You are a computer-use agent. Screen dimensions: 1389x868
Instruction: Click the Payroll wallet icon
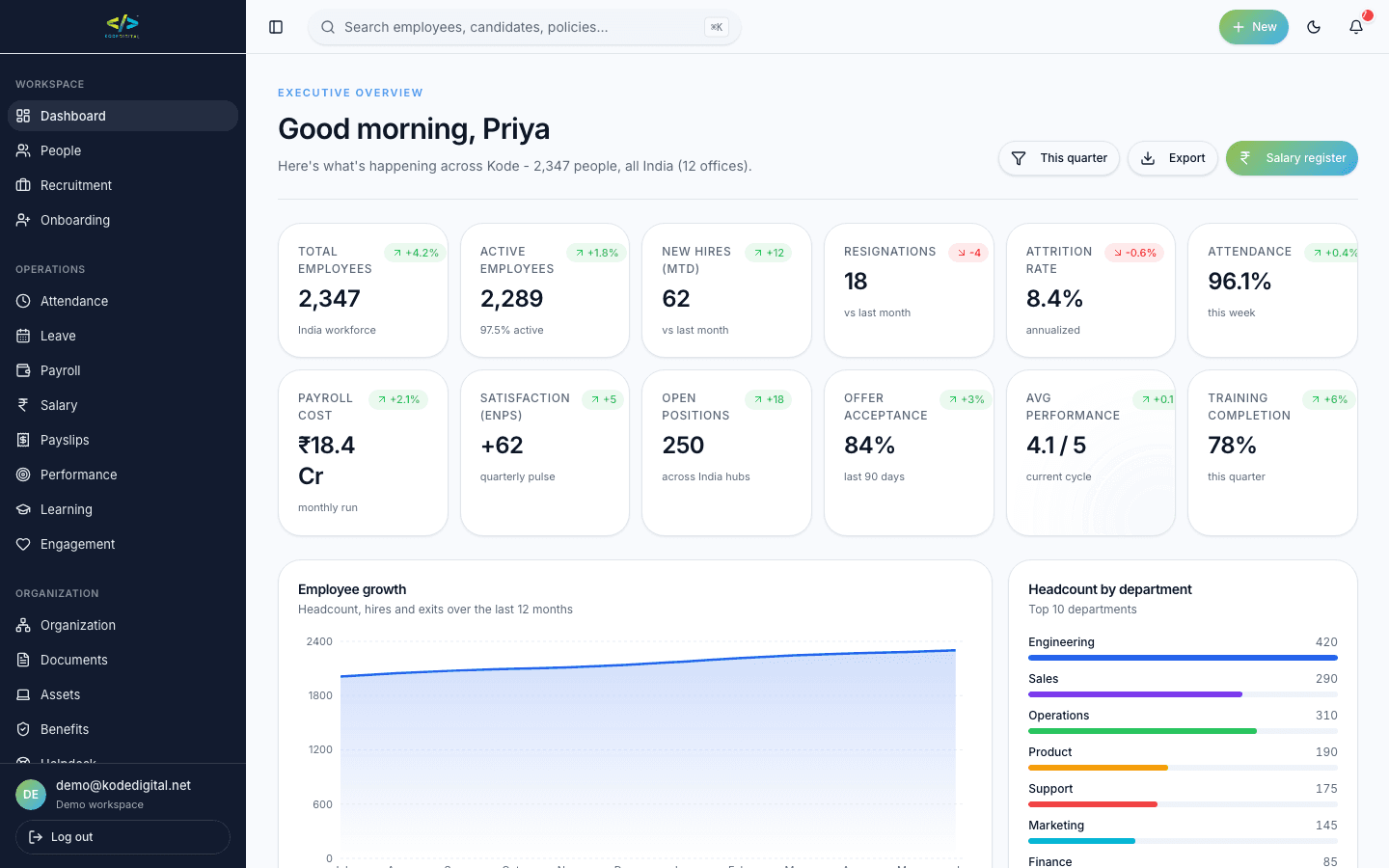click(23, 370)
